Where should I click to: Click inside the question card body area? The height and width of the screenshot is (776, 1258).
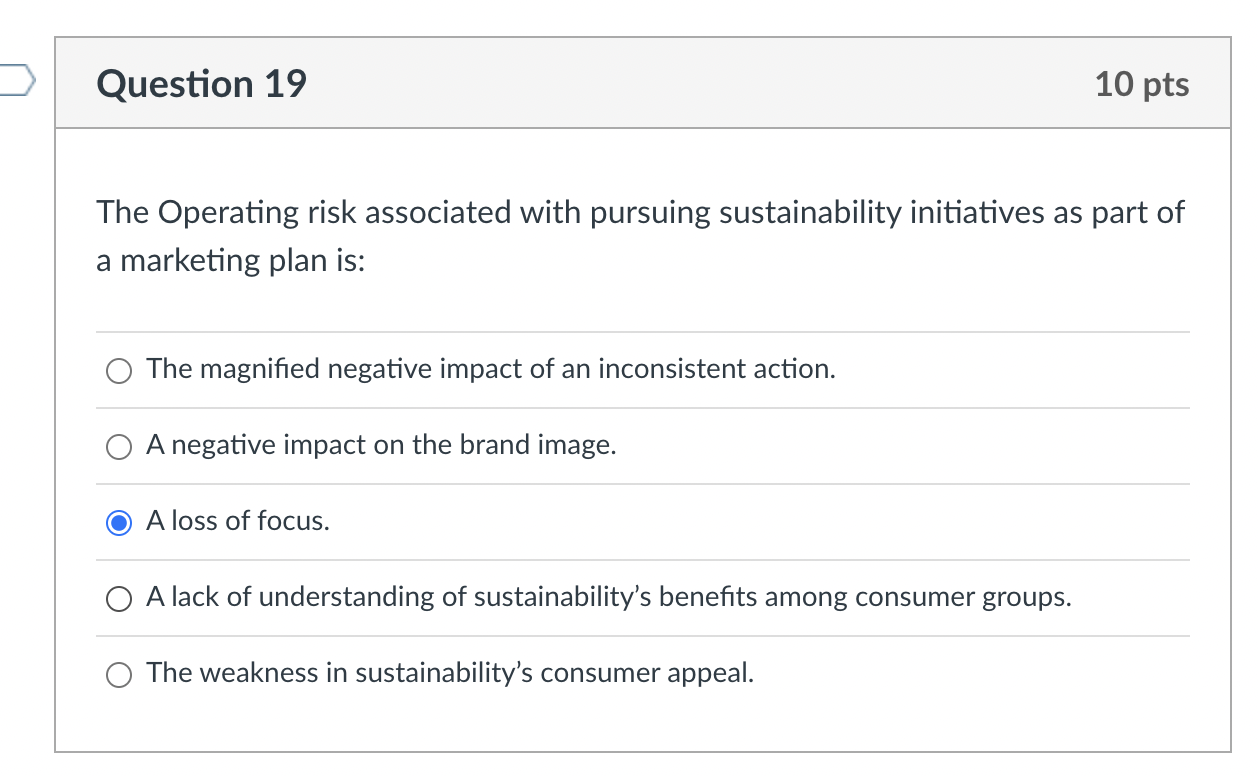640,300
